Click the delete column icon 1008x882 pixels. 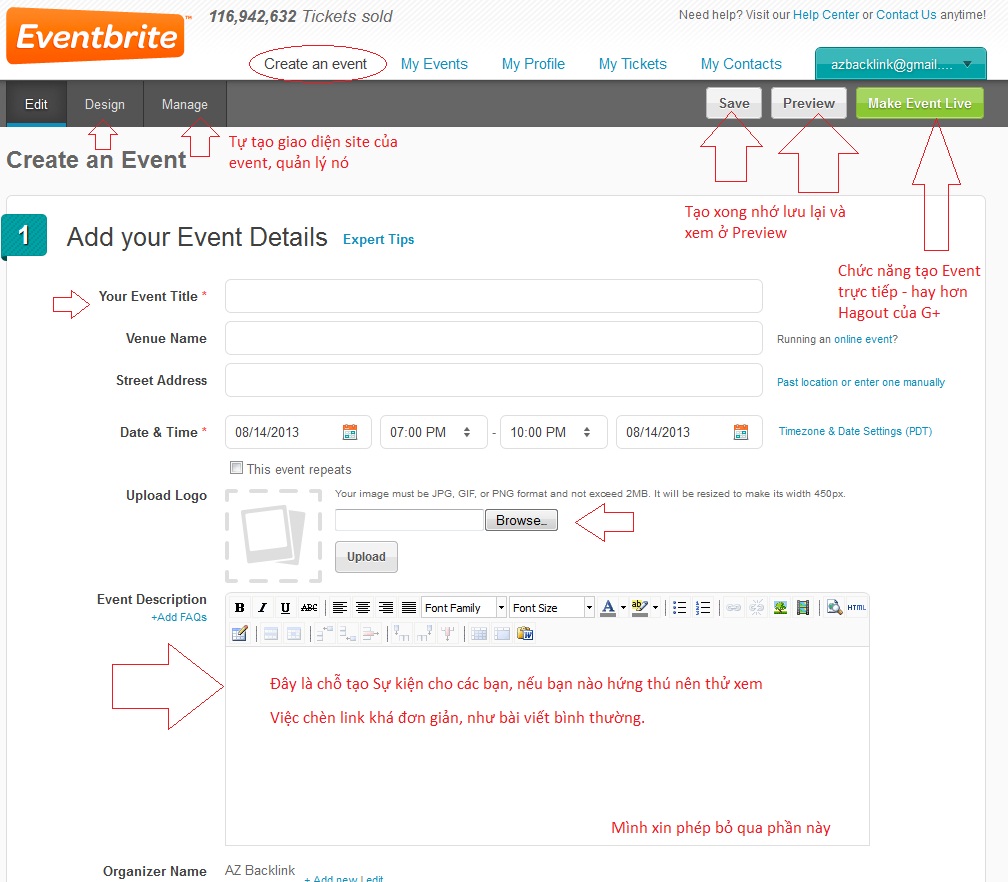(448, 634)
